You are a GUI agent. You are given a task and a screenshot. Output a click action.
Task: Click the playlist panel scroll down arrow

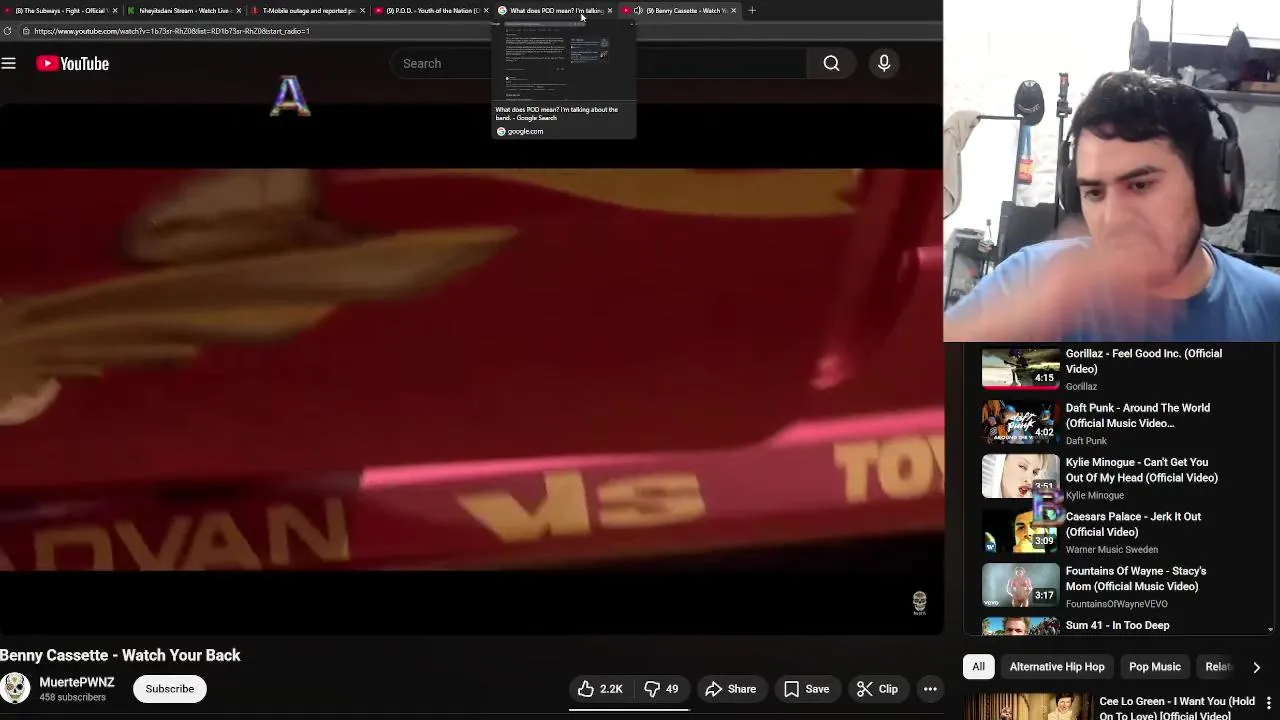click(1271, 630)
